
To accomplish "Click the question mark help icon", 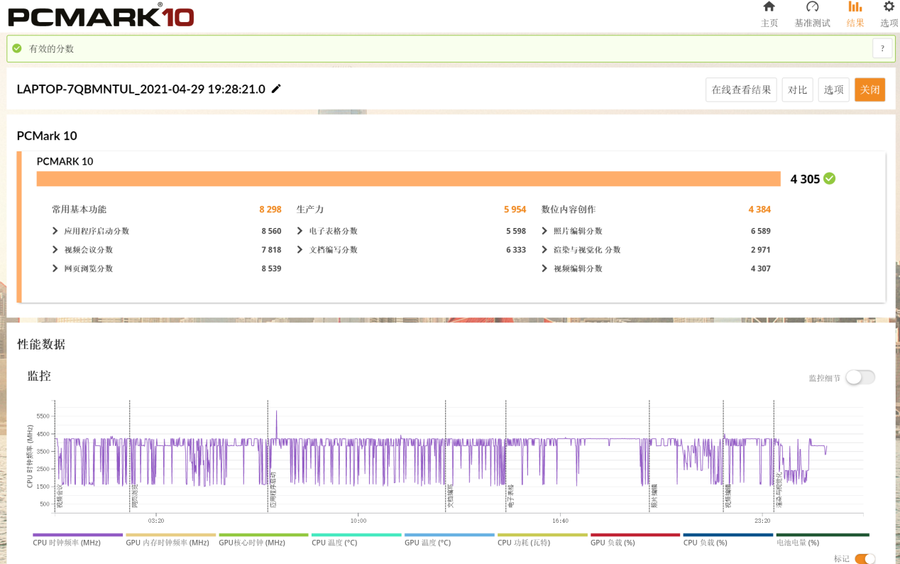I will coord(882,49).
